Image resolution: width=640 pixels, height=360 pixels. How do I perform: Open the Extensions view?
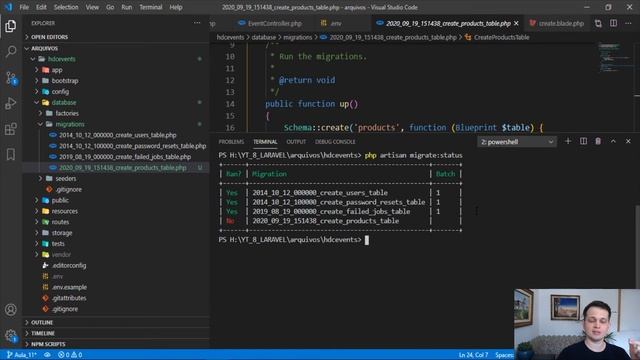pos(11,129)
